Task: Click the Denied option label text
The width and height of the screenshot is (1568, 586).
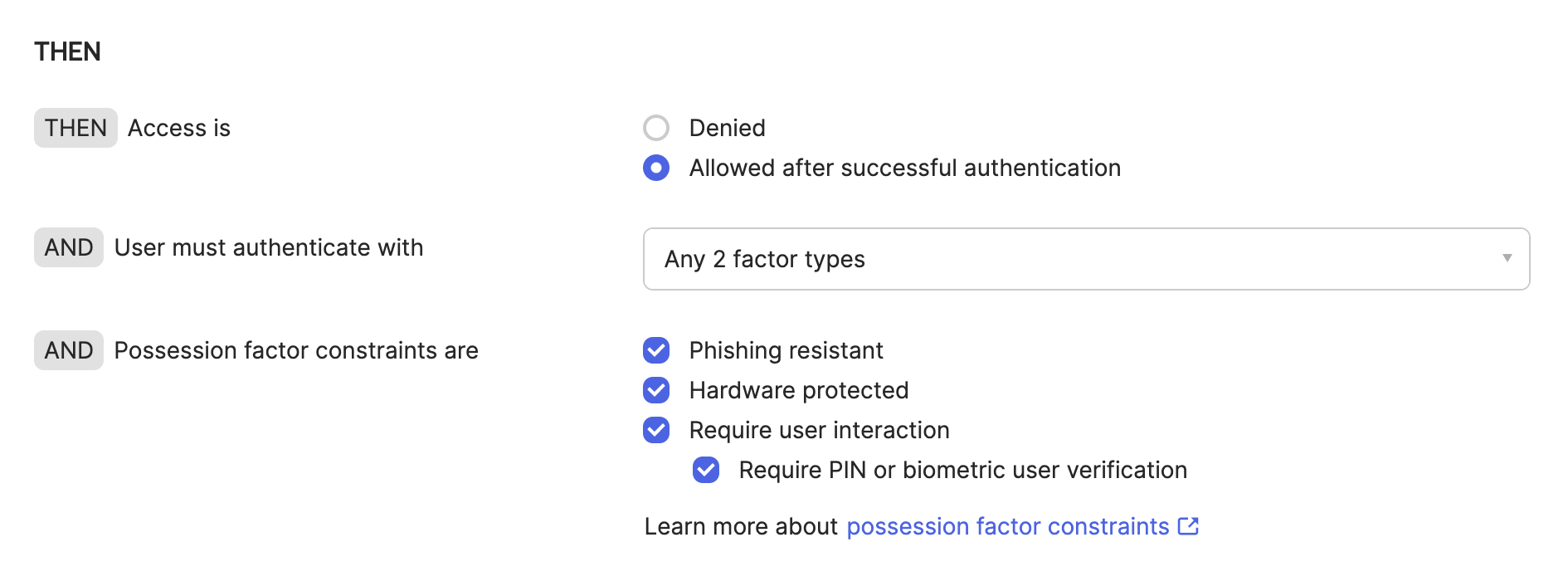Action: 727,128
